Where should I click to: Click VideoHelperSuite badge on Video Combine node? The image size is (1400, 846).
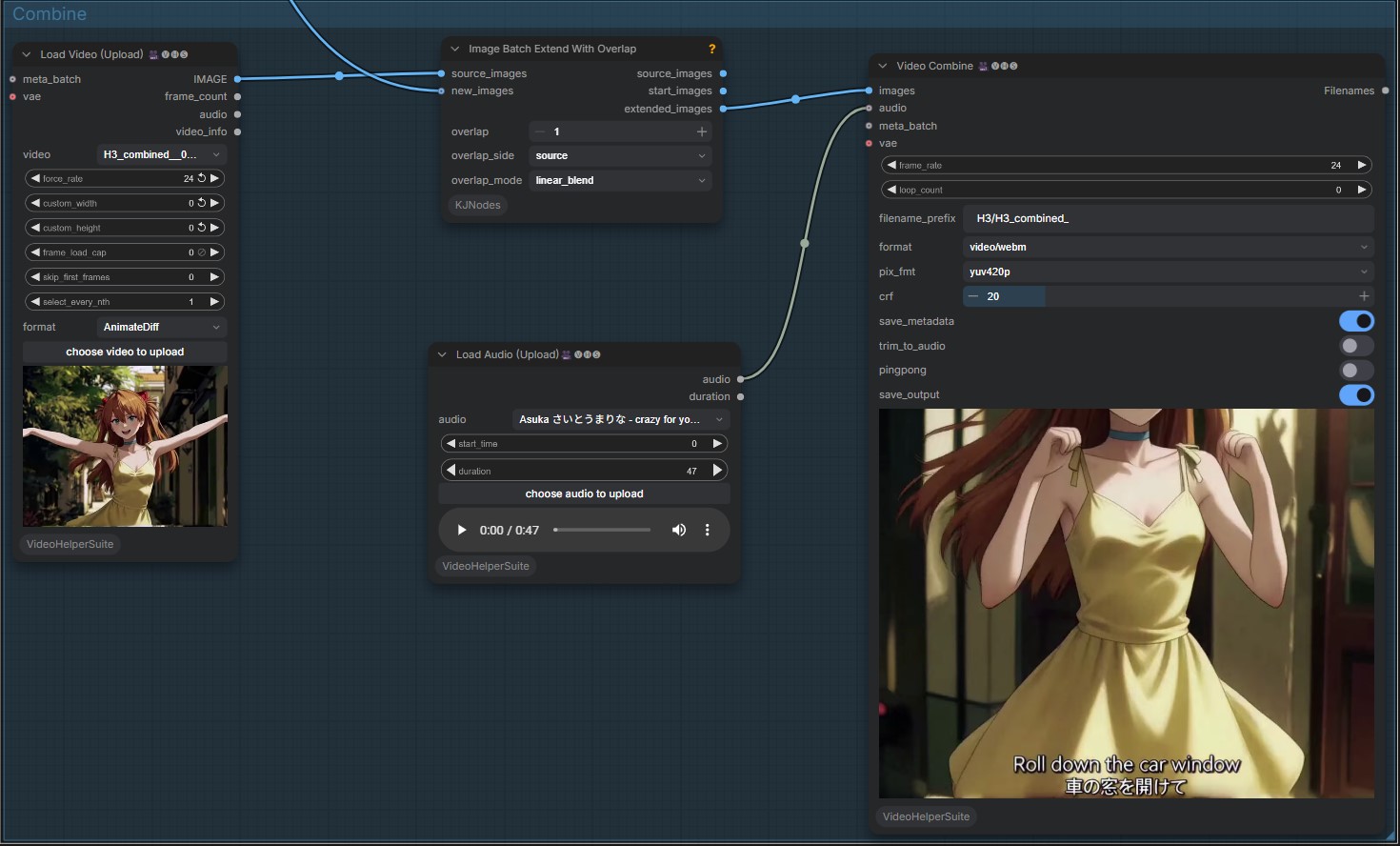pos(926,816)
